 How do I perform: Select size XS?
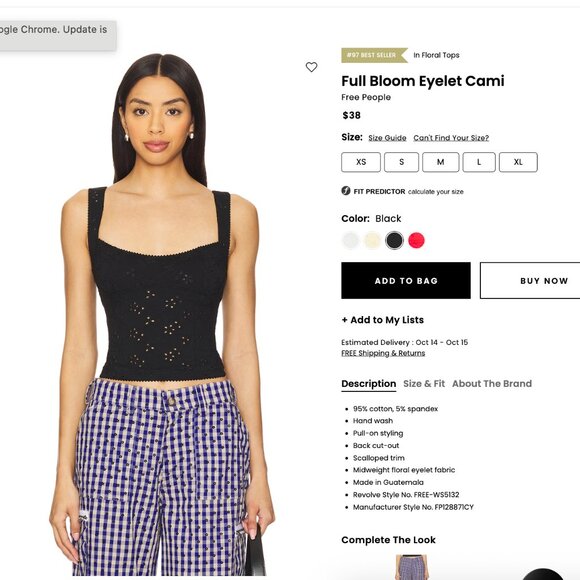tap(361, 162)
